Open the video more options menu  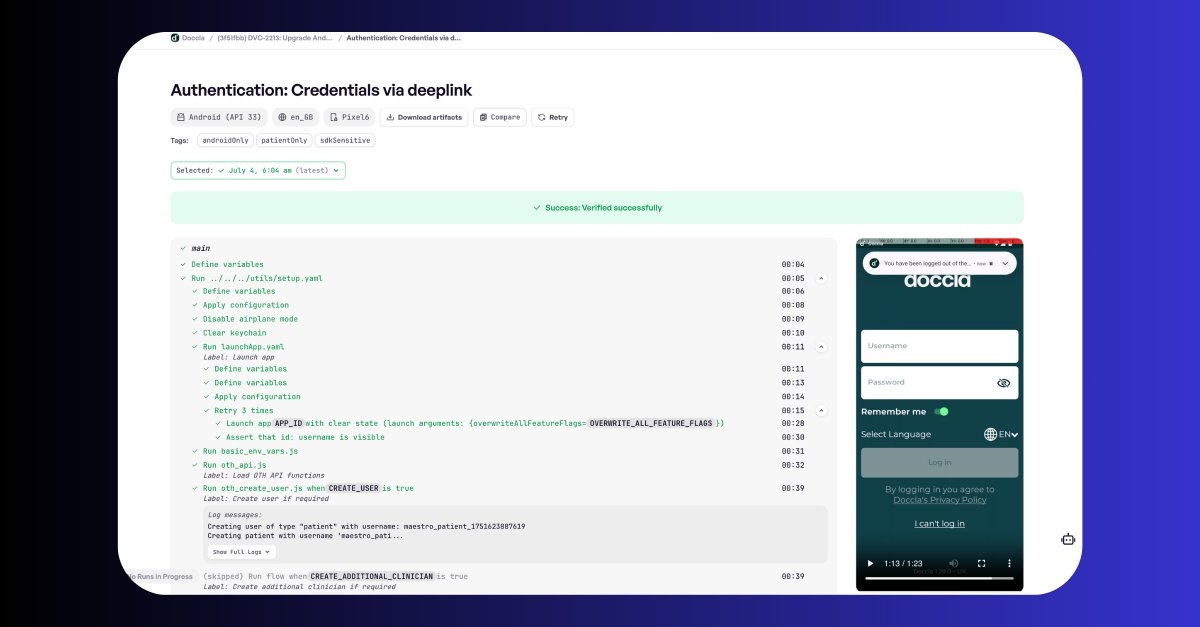1008,564
